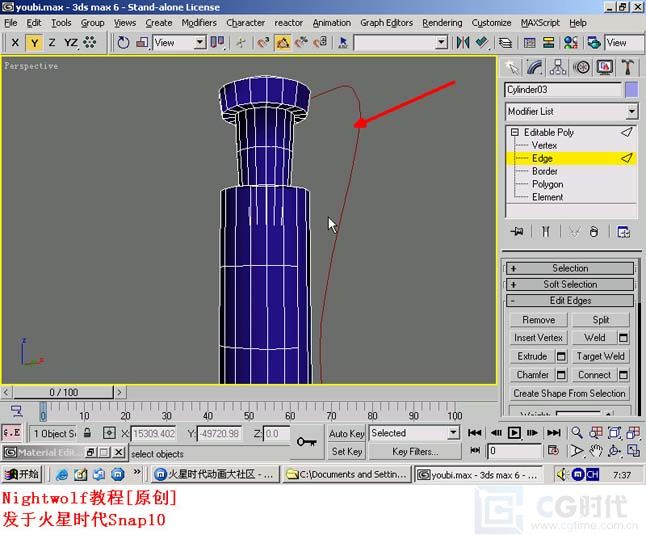The image size is (646, 539).
Task: Expand the Soft Selection rollout
Action: click(570, 284)
